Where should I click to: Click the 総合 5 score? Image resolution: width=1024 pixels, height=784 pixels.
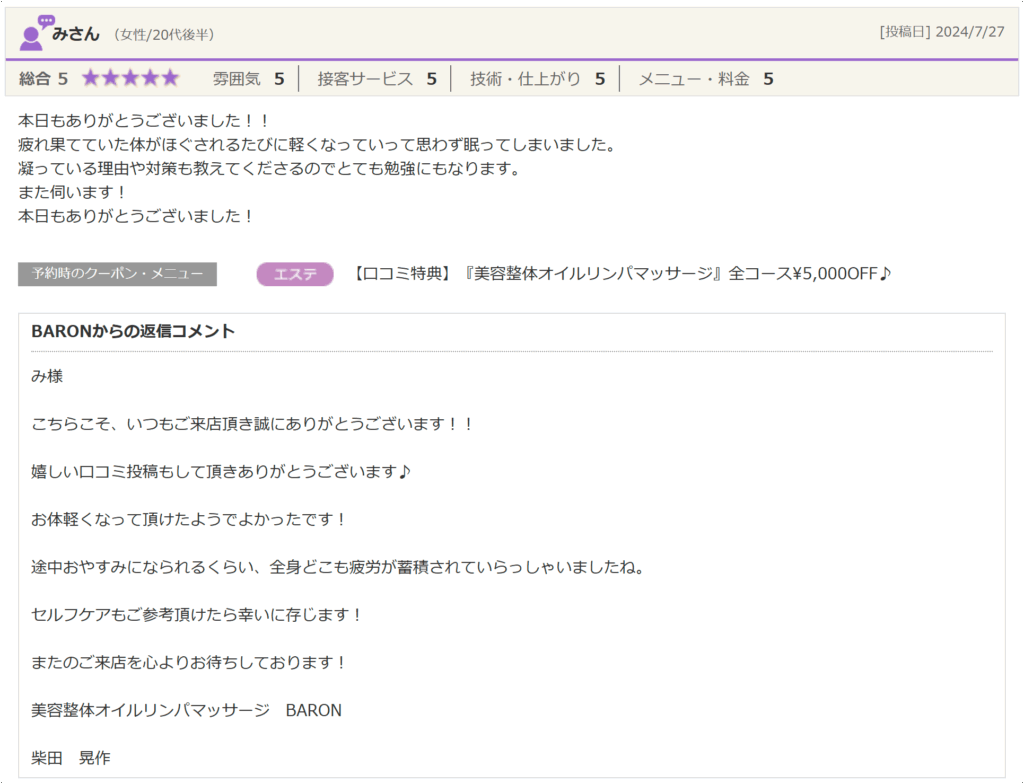click(x=43, y=79)
